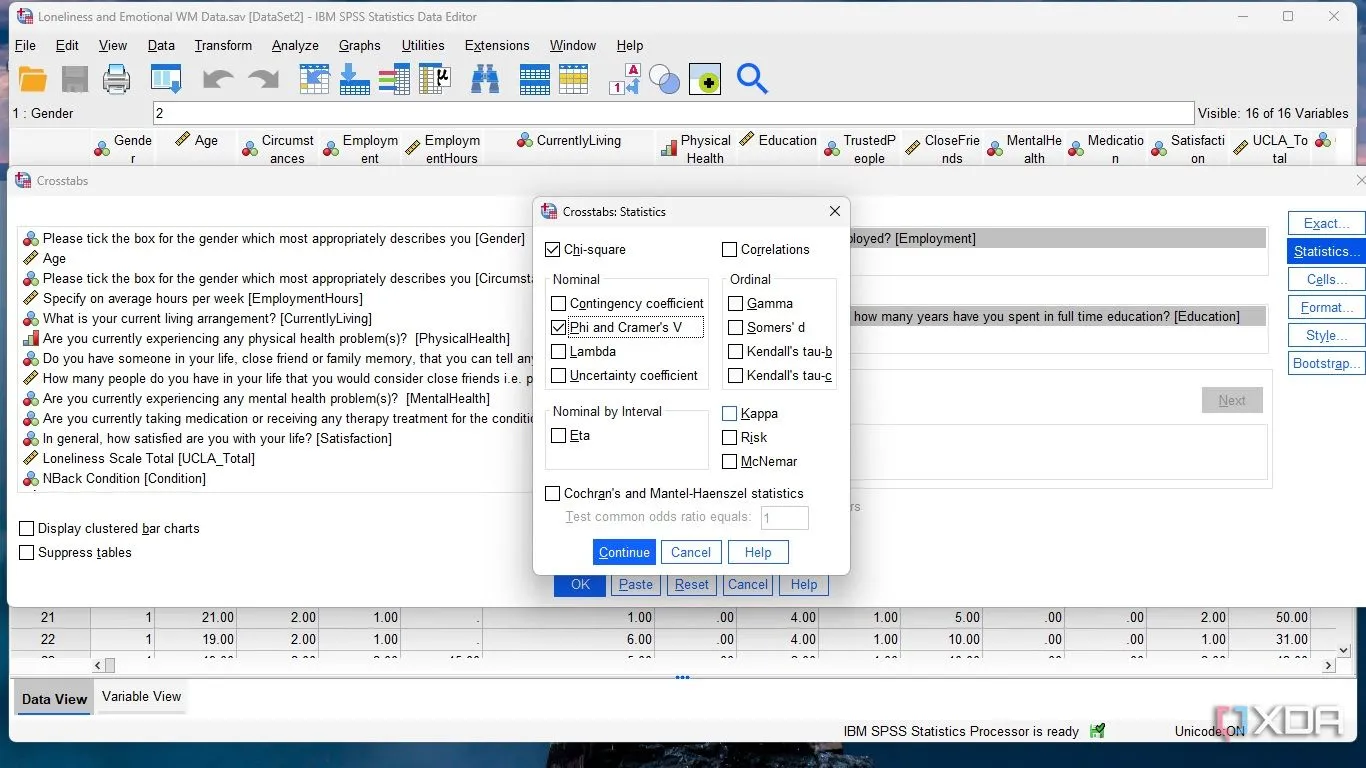Click the Insert Cases grid icon
1366x768 pixels.
point(535,79)
